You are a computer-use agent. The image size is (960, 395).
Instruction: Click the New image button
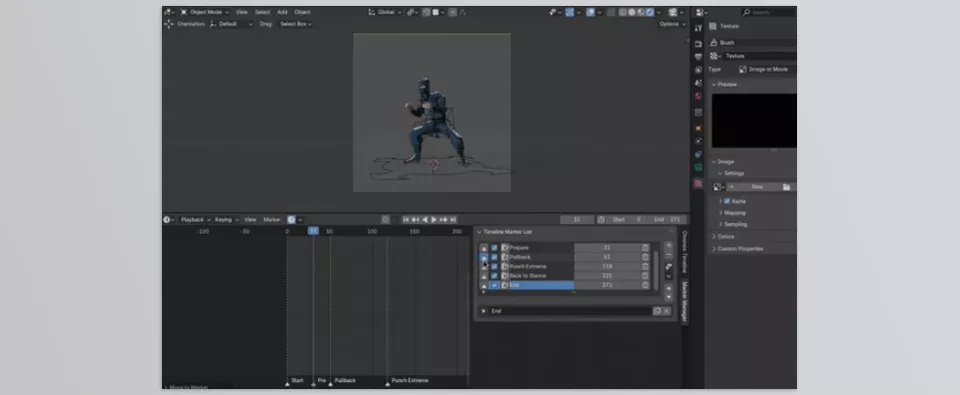[757, 187]
